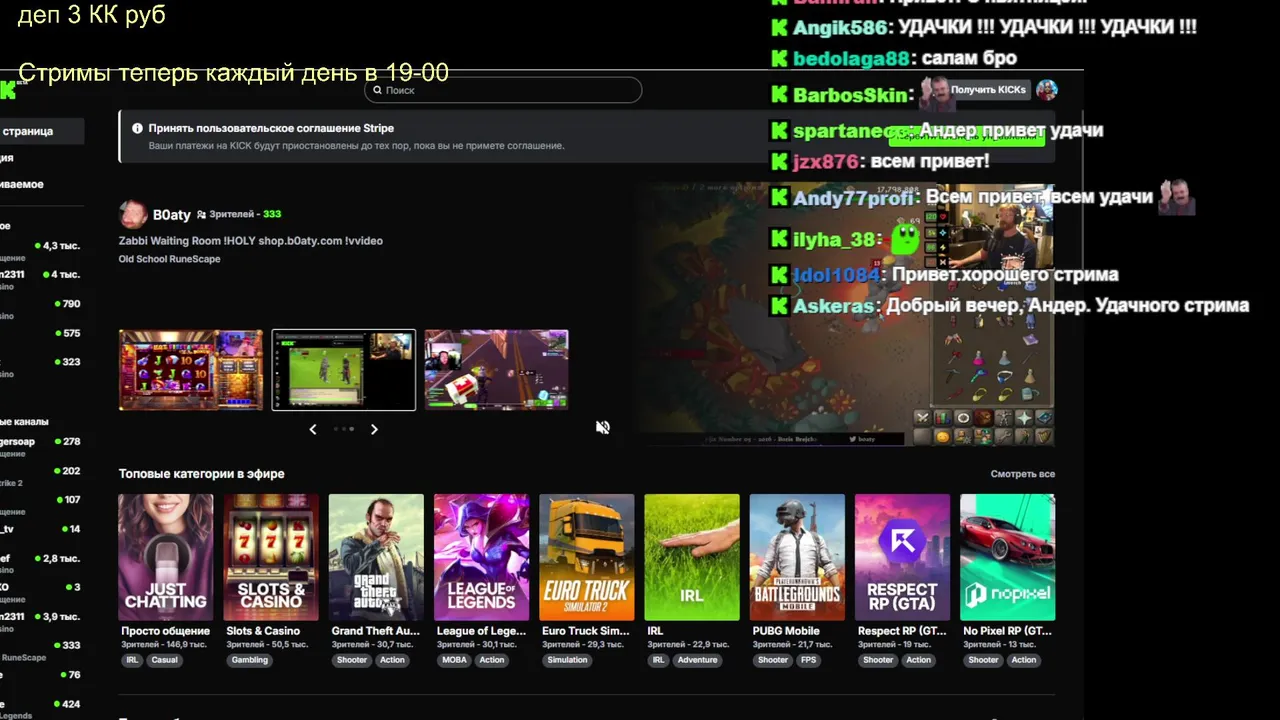
Task: Open Смотреть все categories link
Action: [1022, 474]
